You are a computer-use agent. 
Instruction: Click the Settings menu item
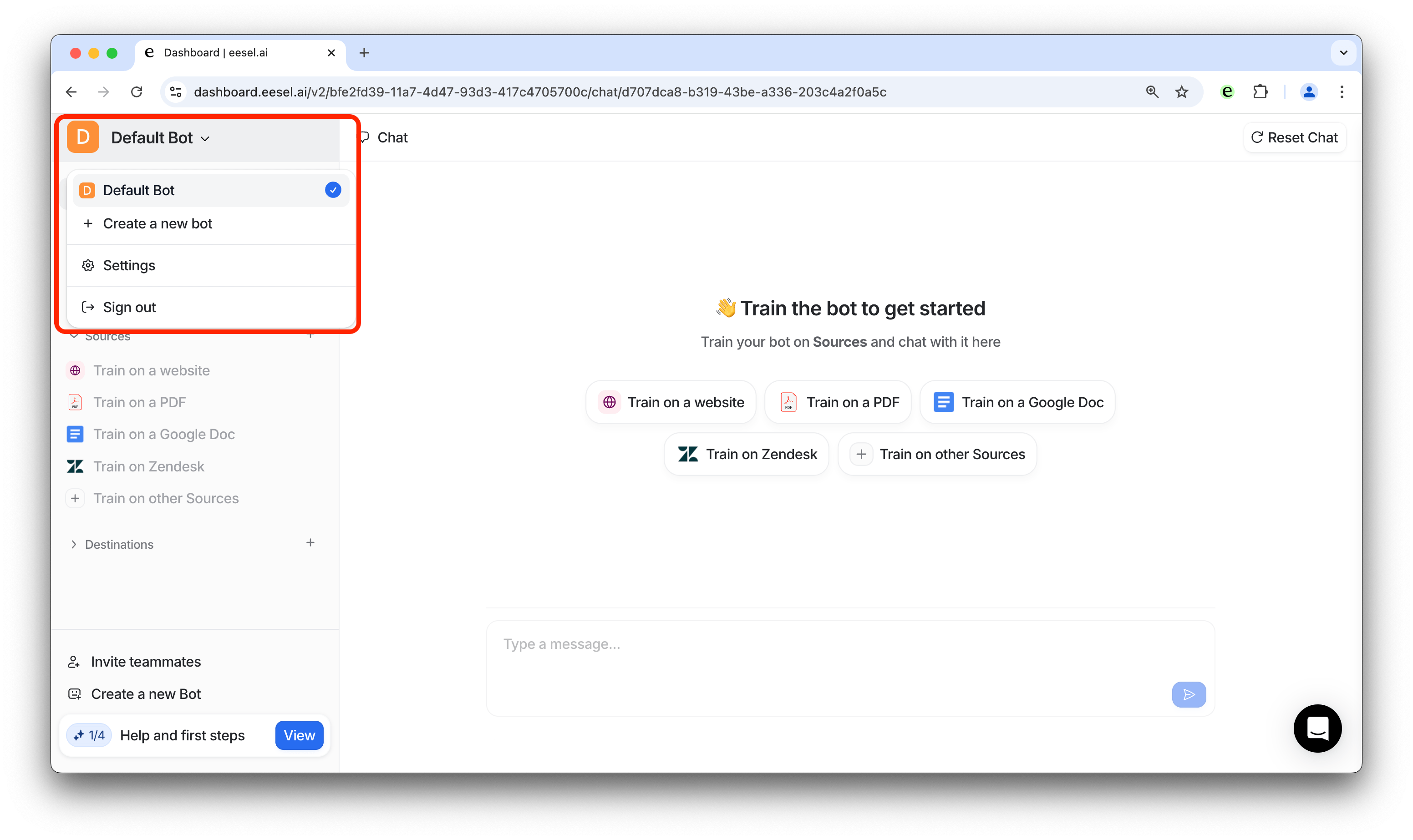tap(129, 265)
